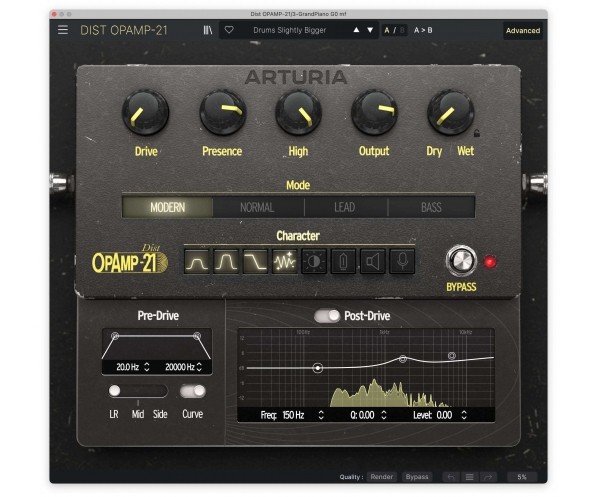Screen dimensions: 597x497
Task: Adjust the Freq 150 Hz stepper arrows
Action: point(321,415)
